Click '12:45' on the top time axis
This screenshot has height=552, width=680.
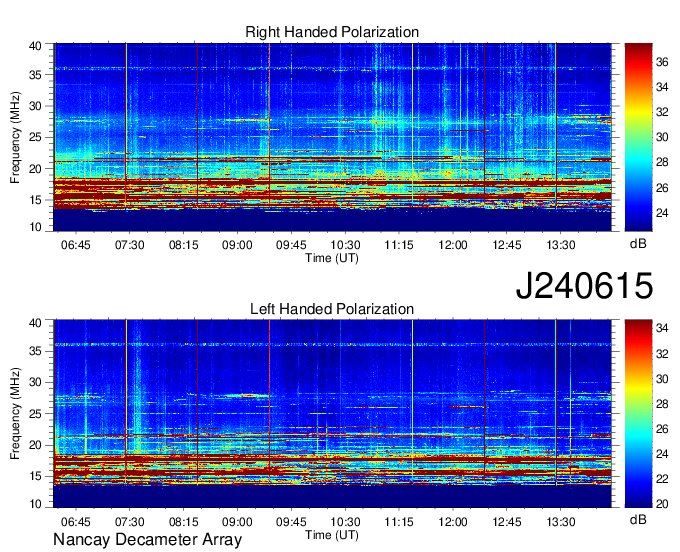pyautogui.click(x=507, y=245)
